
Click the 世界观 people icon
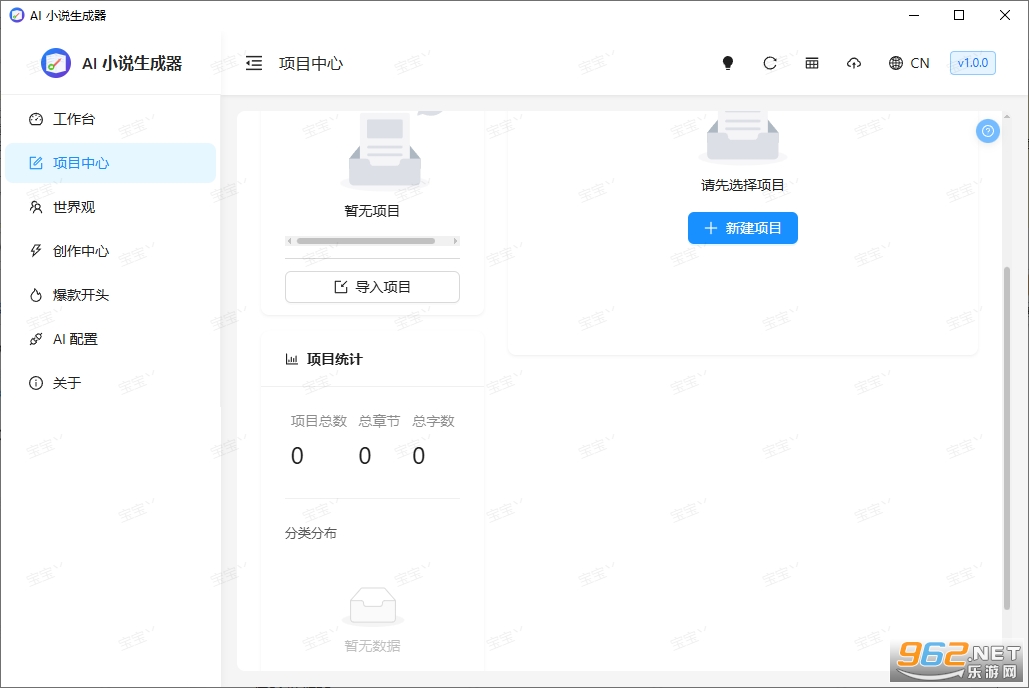coord(36,207)
